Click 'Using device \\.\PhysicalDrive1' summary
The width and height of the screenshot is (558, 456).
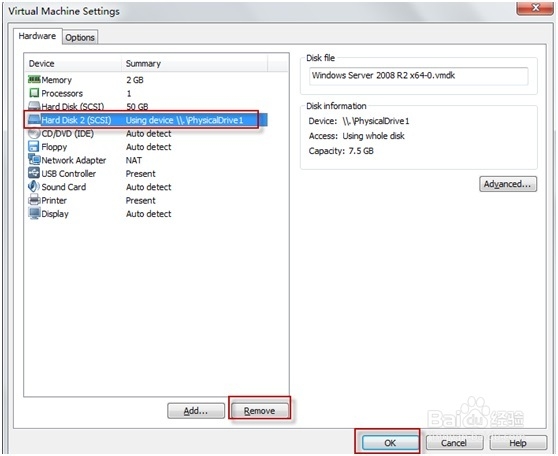(x=184, y=120)
